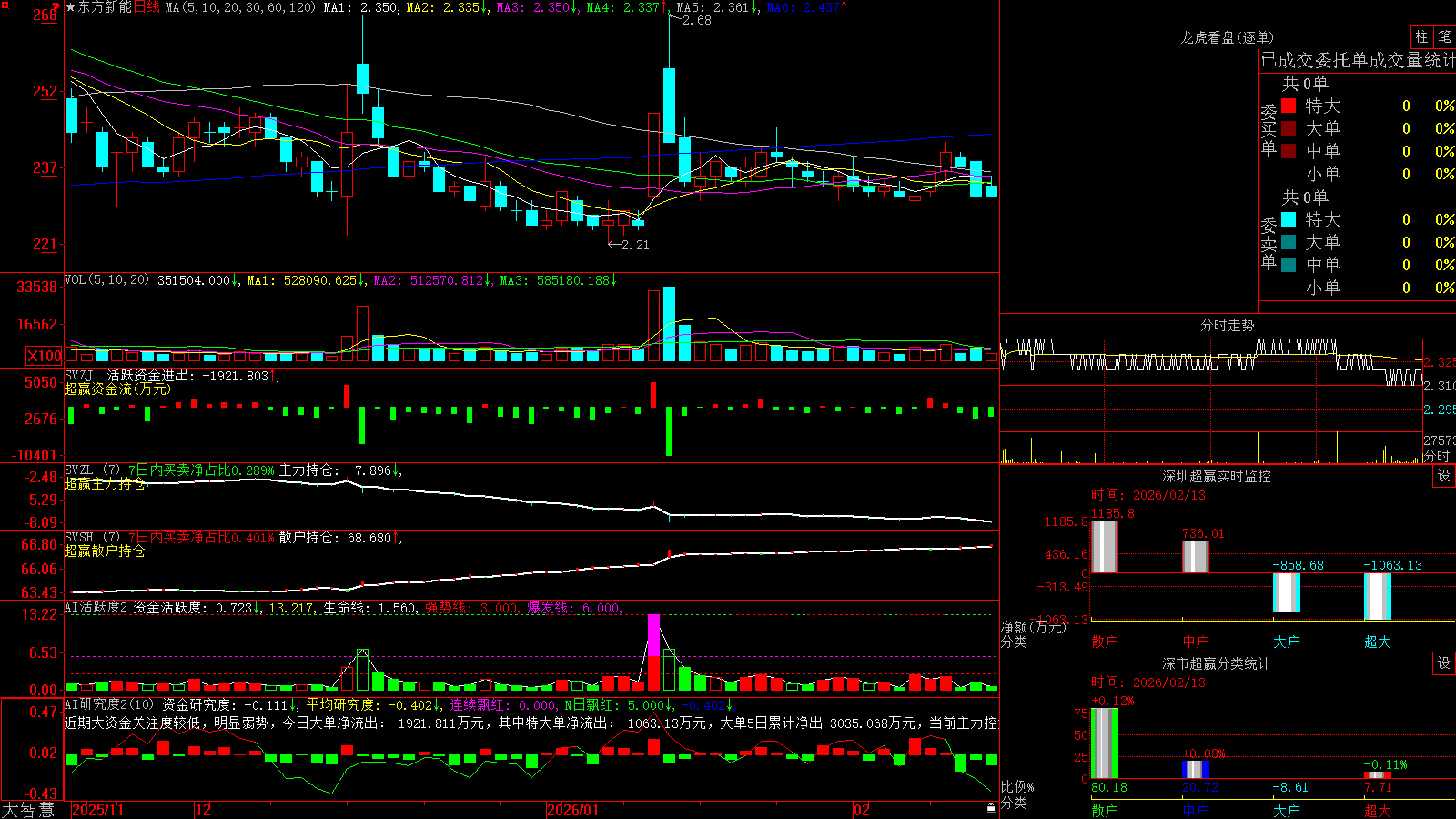
Task: Click MA2: 2.335 yellow value
Action: pyautogui.click(x=443, y=7)
